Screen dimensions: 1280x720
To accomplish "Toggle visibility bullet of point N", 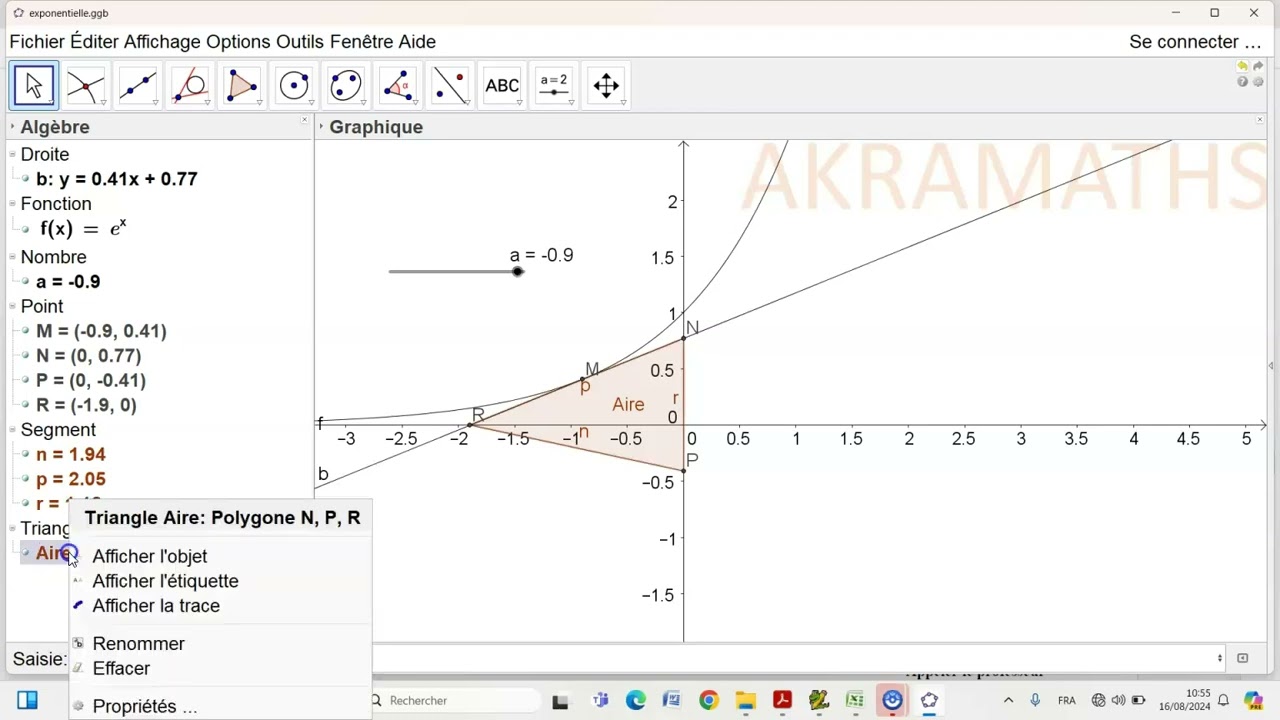I will (26, 356).
